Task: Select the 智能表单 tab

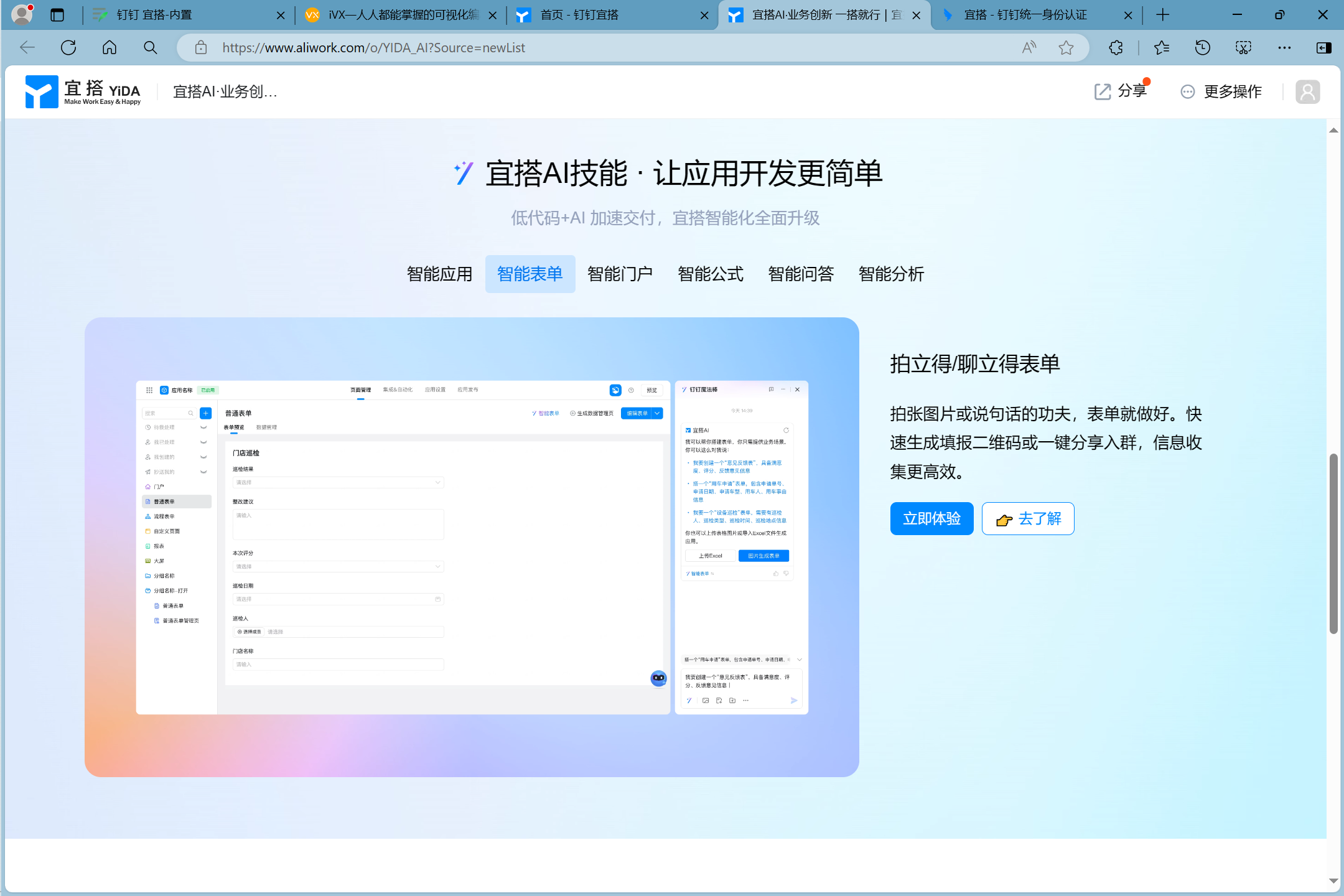Action: pyautogui.click(x=530, y=274)
